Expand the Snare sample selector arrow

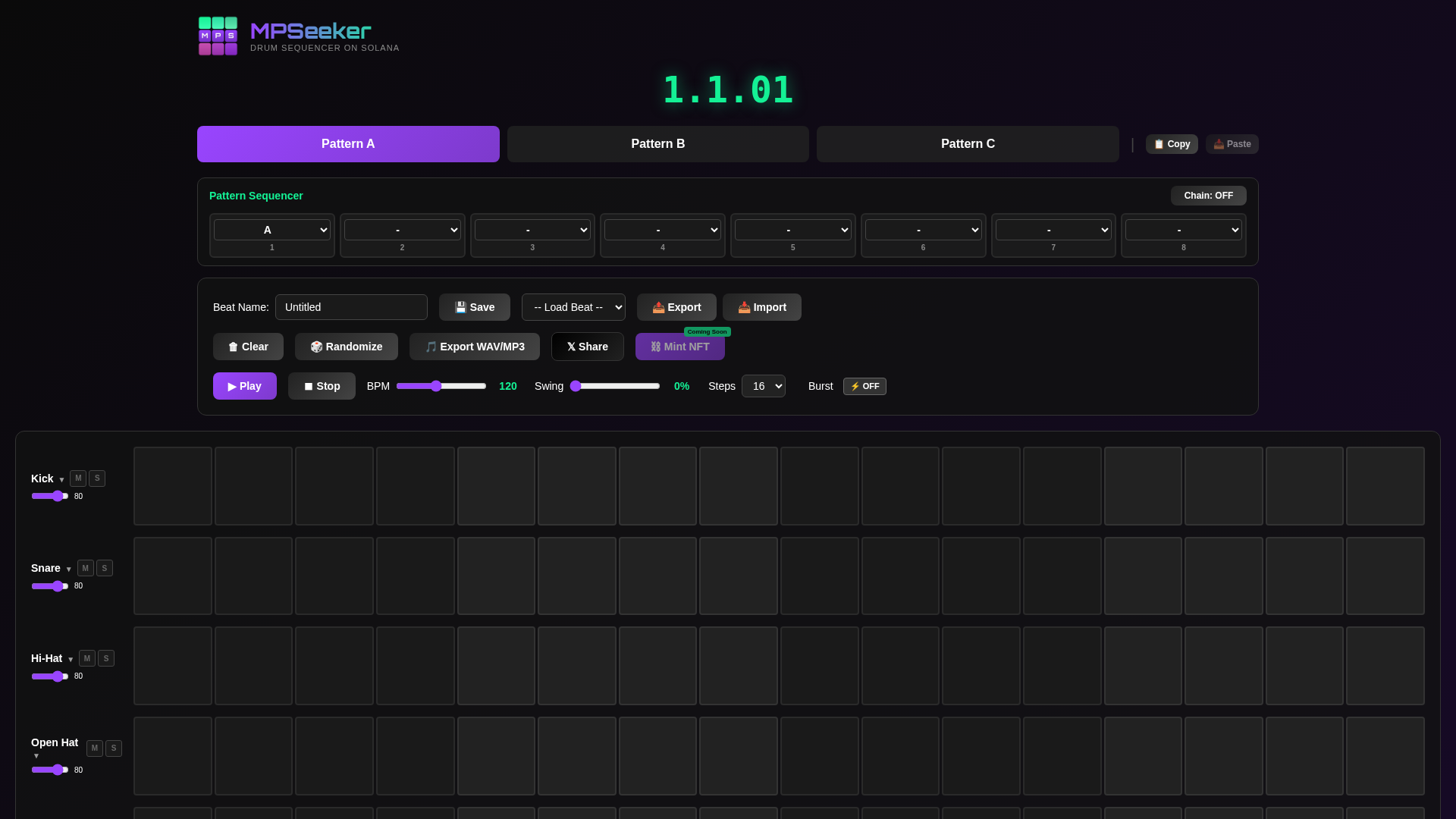point(69,570)
